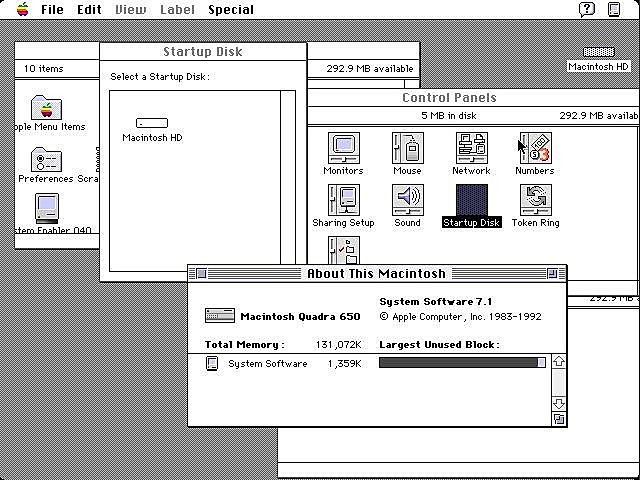This screenshot has width=640, height=480.
Task: Click the '10 items' text in System Folder window
Action: pos(44,69)
